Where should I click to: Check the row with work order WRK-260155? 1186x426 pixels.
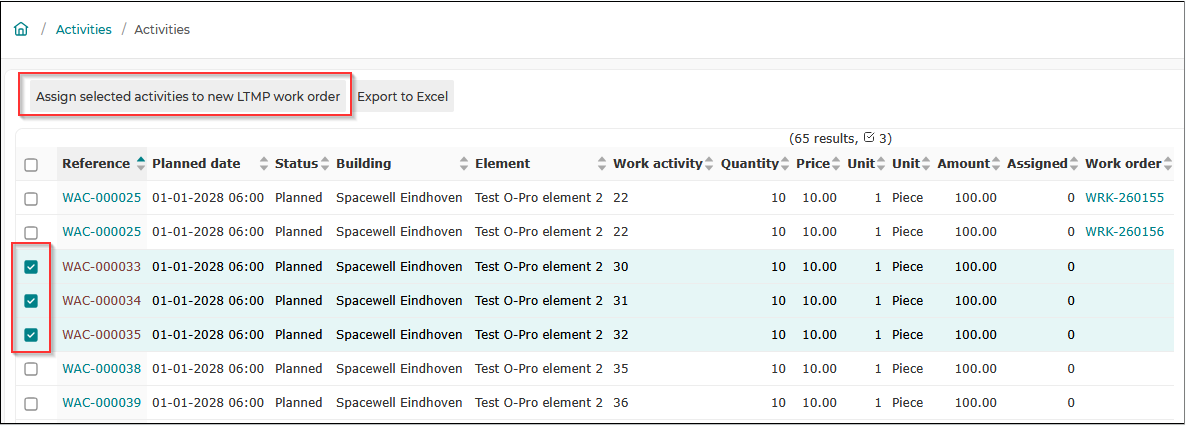31,198
